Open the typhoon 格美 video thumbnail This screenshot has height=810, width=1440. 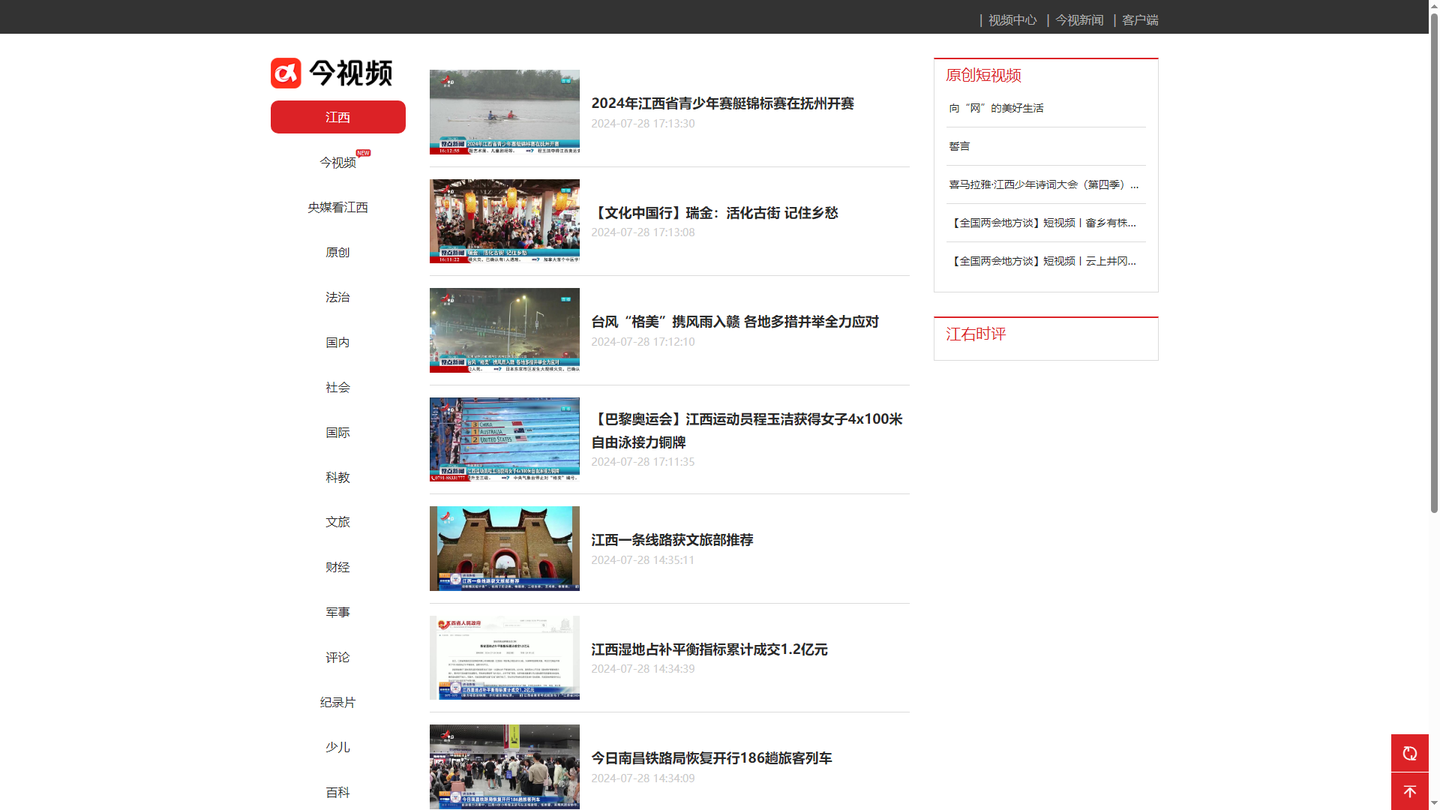pyautogui.click(x=505, y=330)
